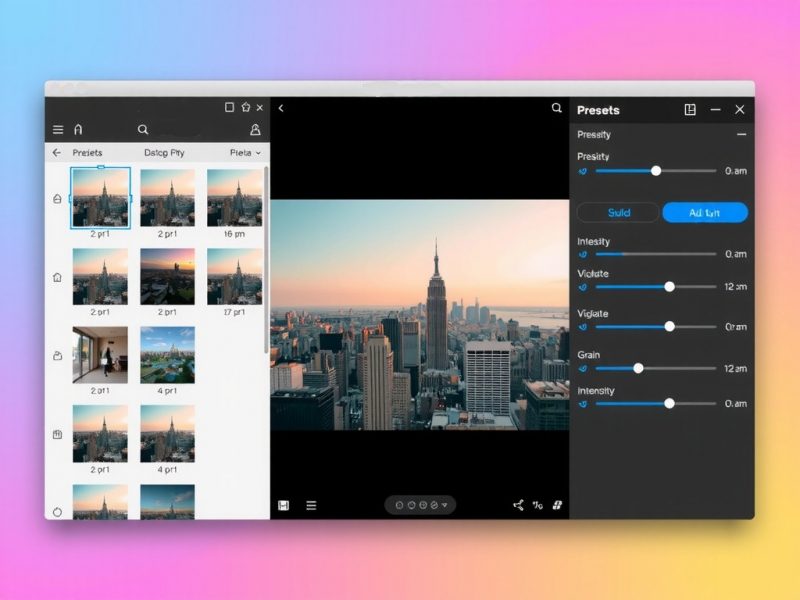
Task: Select the Presets tab in the browser header
Action: point(87,153)
